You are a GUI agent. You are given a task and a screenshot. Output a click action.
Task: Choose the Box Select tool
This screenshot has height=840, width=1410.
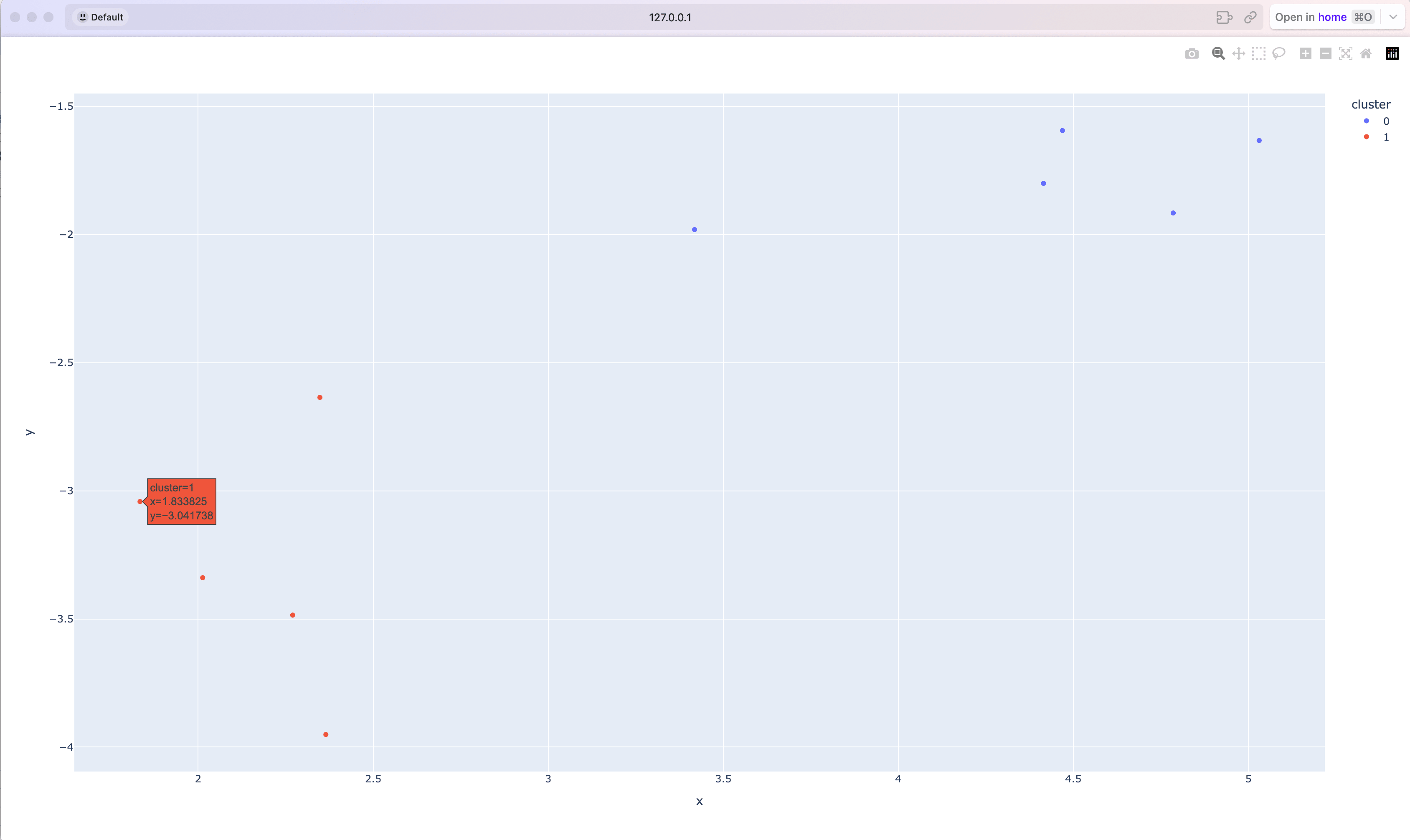click(1258, 54)
